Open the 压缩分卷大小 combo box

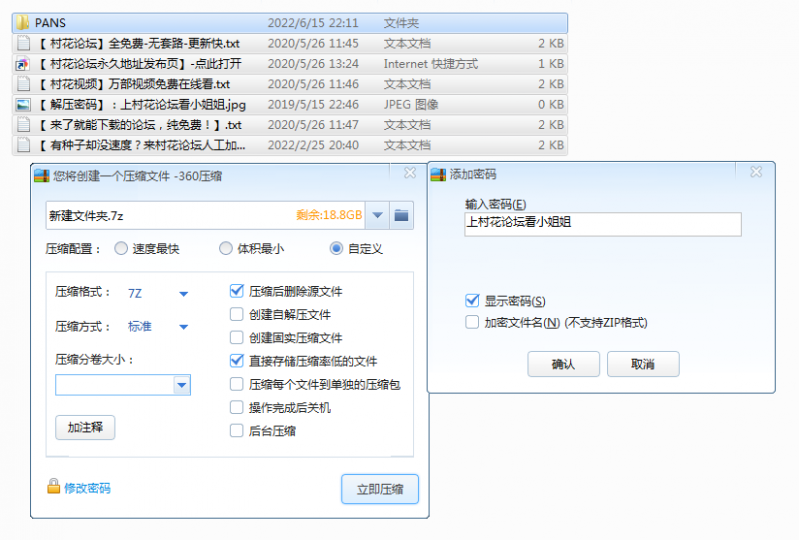181,385
